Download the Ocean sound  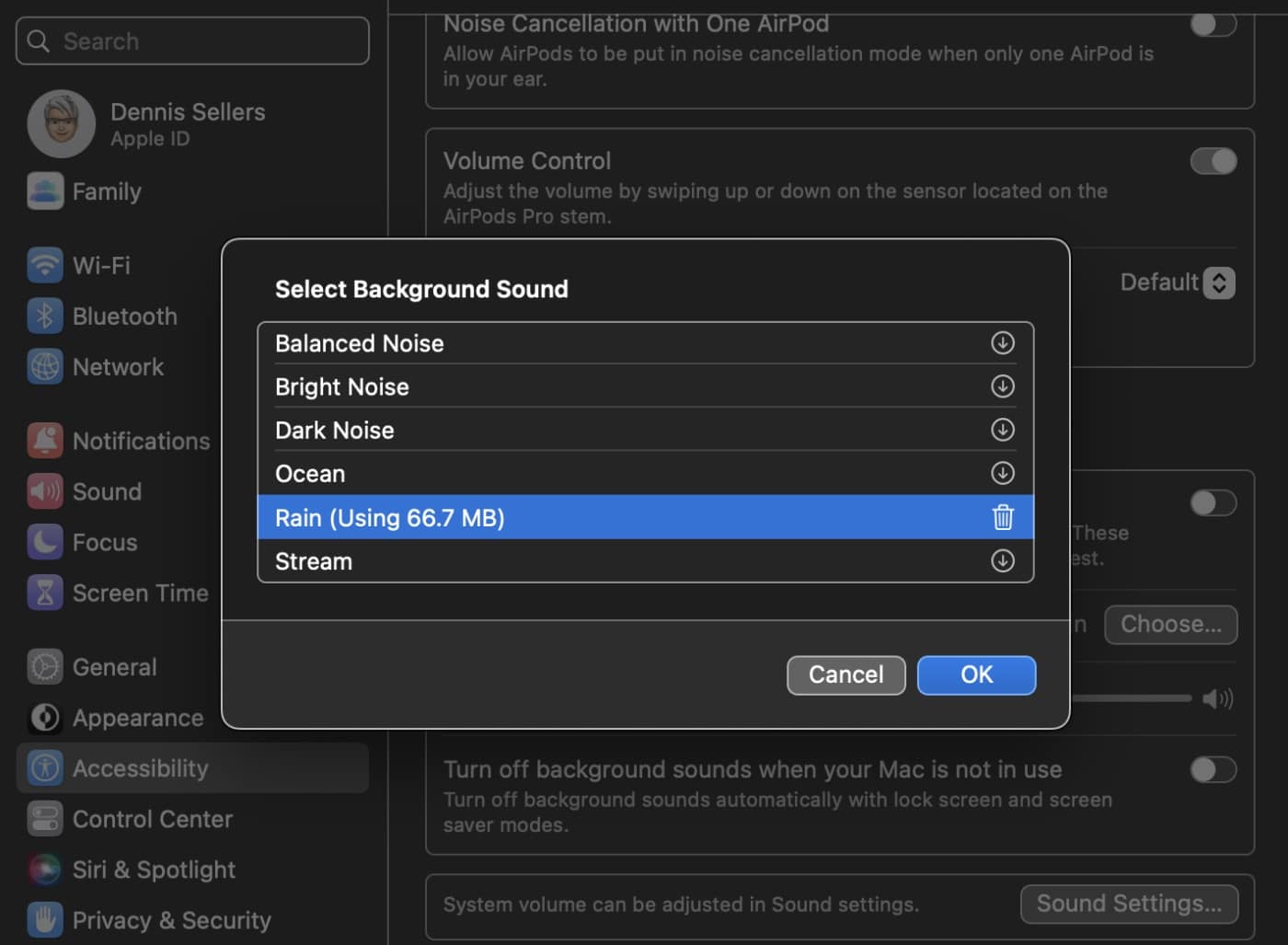tap(1002, 473)
